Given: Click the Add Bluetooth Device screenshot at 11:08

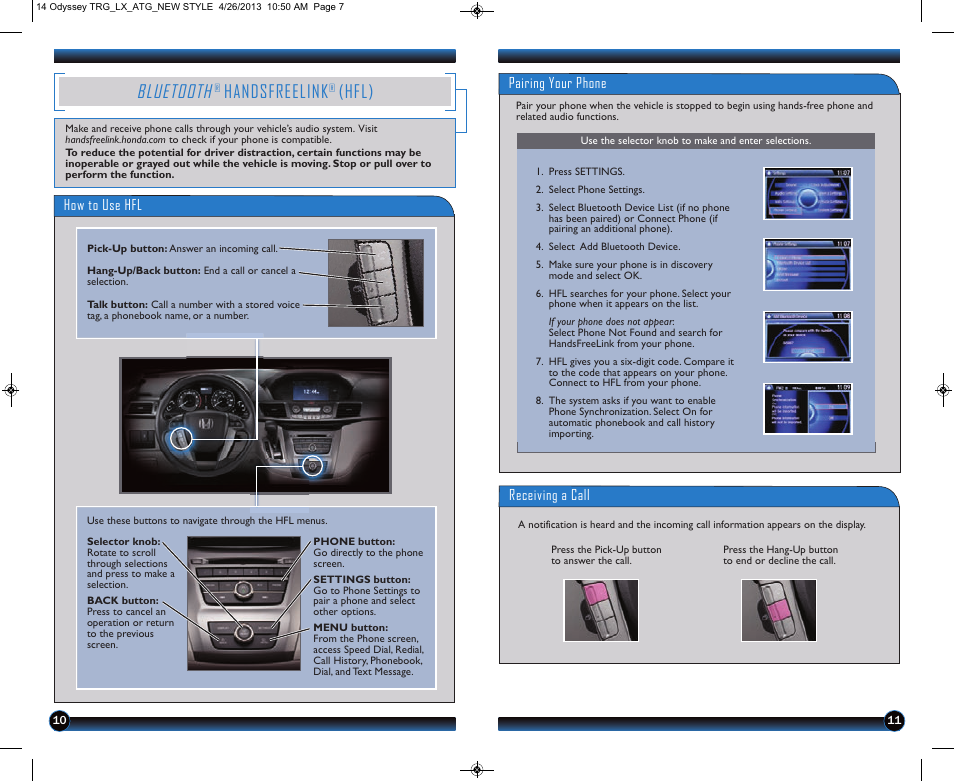Looking at the screenshot, I should [x=807, y=337].
